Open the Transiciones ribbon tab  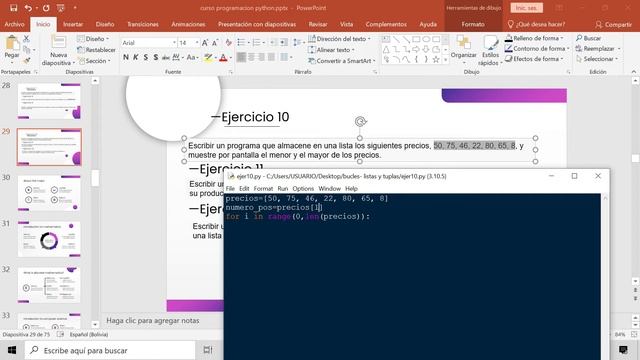[x=142, y=24]
